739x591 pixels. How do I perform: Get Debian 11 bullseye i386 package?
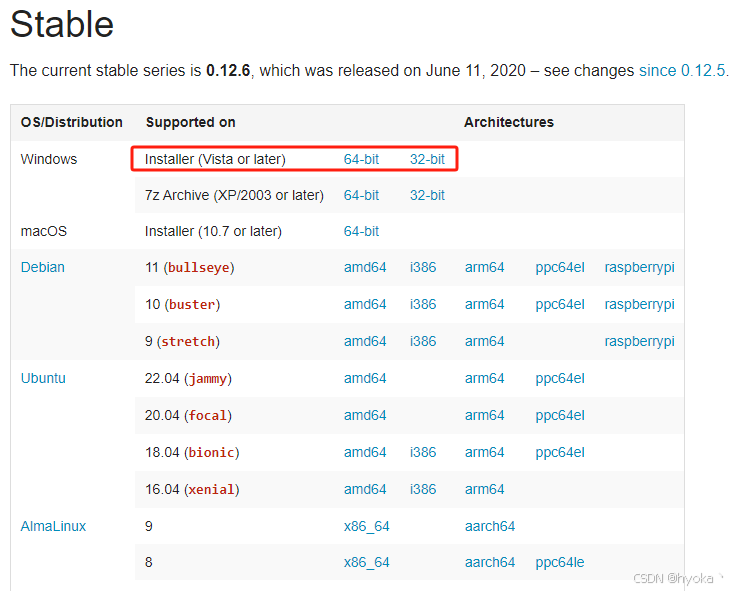(423, 267)
